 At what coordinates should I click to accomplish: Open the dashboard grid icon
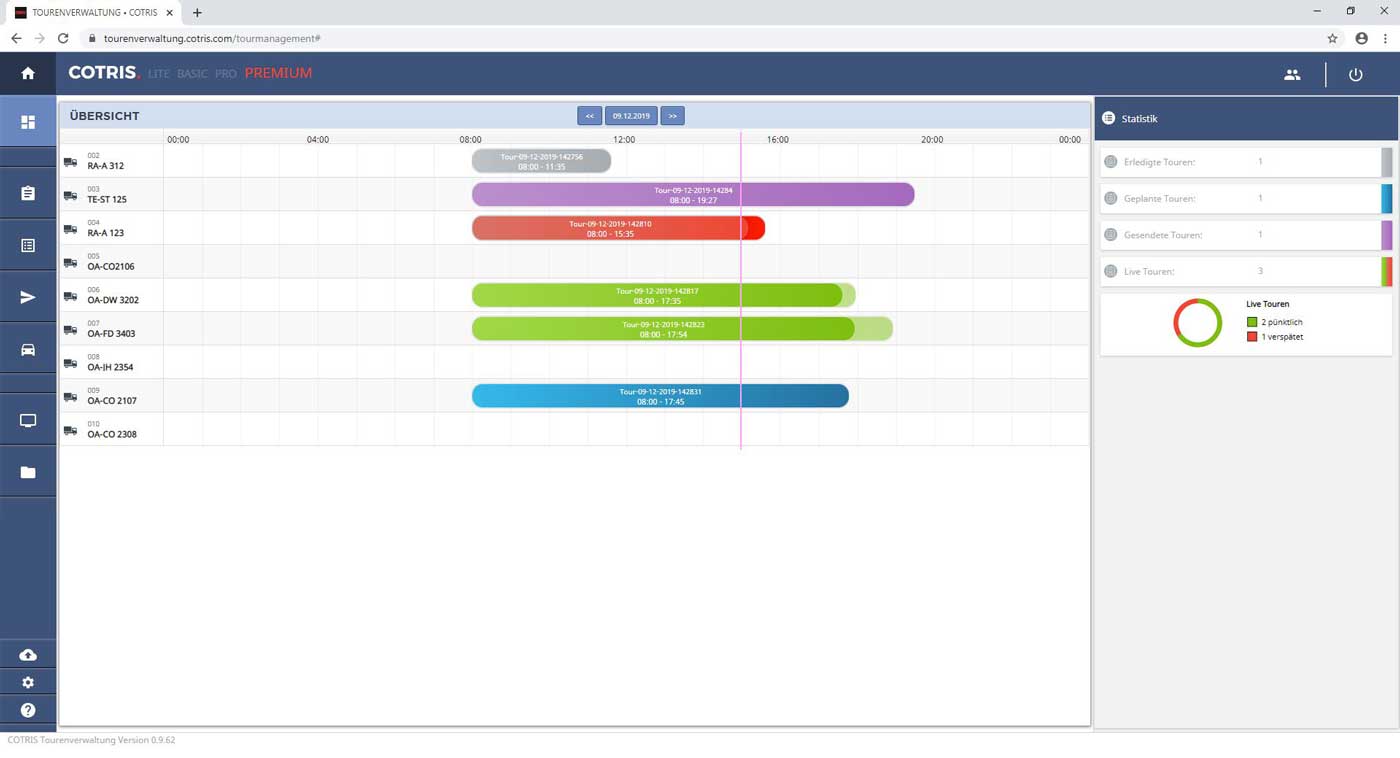(28, 122)
